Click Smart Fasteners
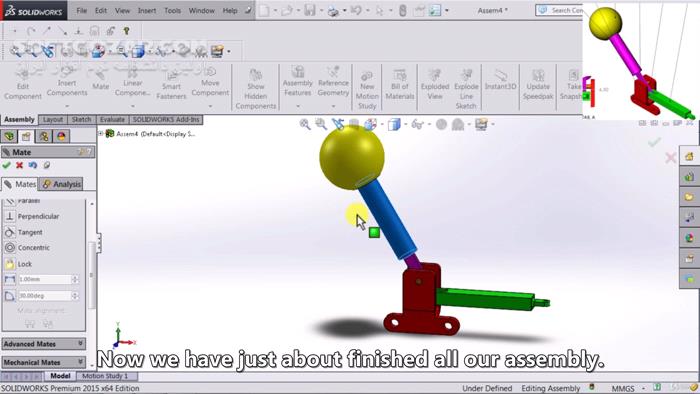 (x=171, y=84)
